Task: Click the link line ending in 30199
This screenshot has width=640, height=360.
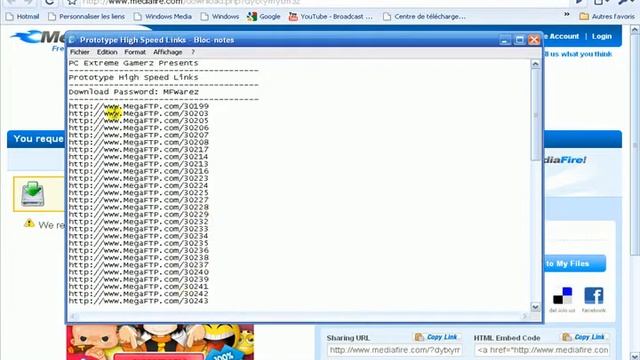Action: pos(139,106)
